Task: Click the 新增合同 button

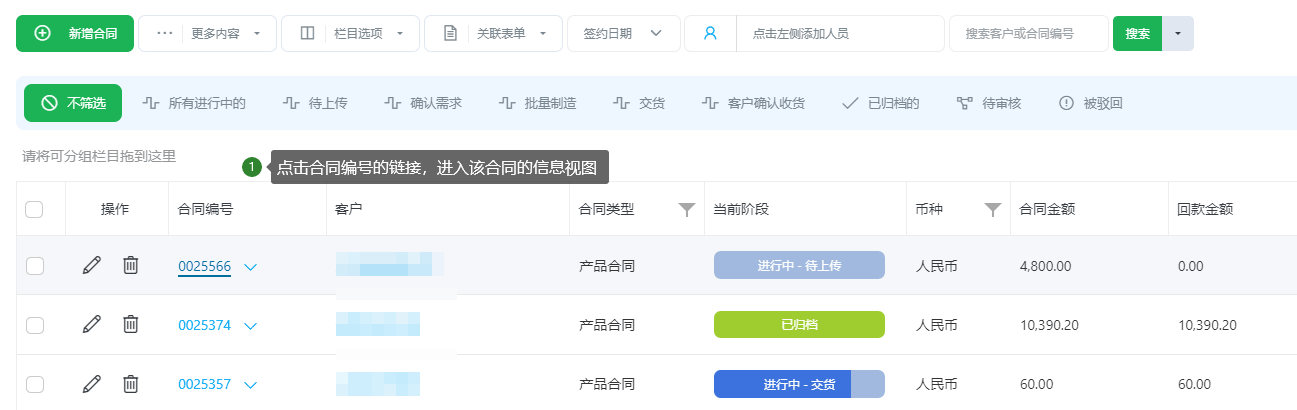Action: (75, 33)
